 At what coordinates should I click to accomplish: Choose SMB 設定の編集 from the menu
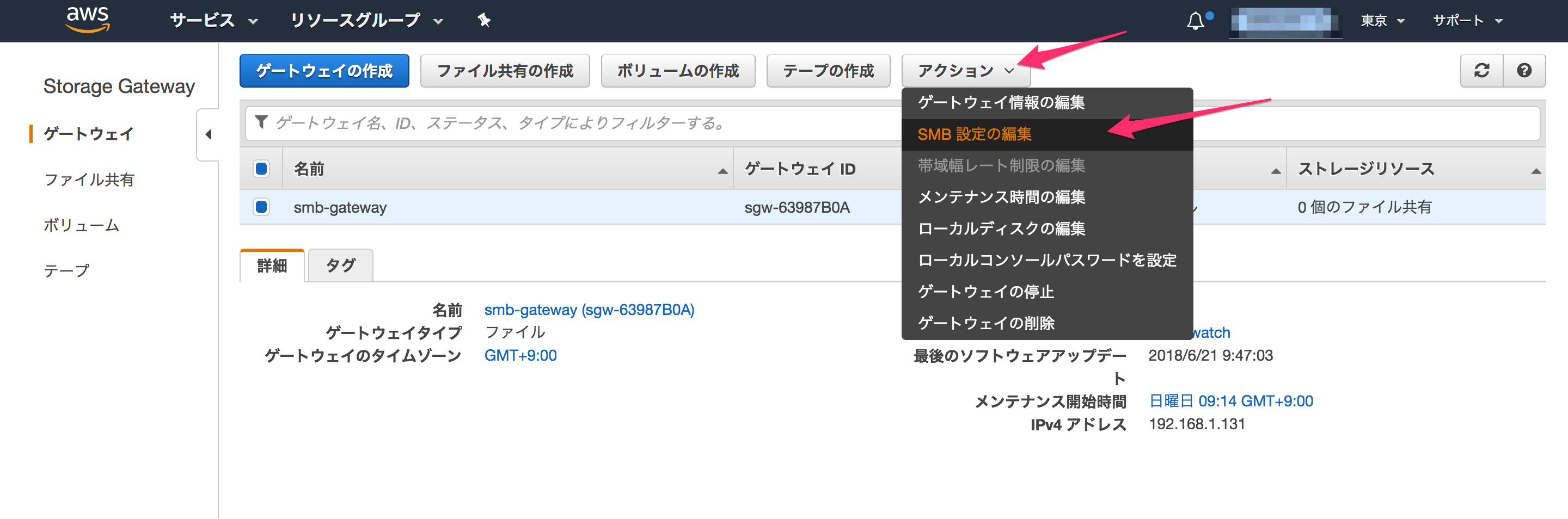[x=975, y=134]
